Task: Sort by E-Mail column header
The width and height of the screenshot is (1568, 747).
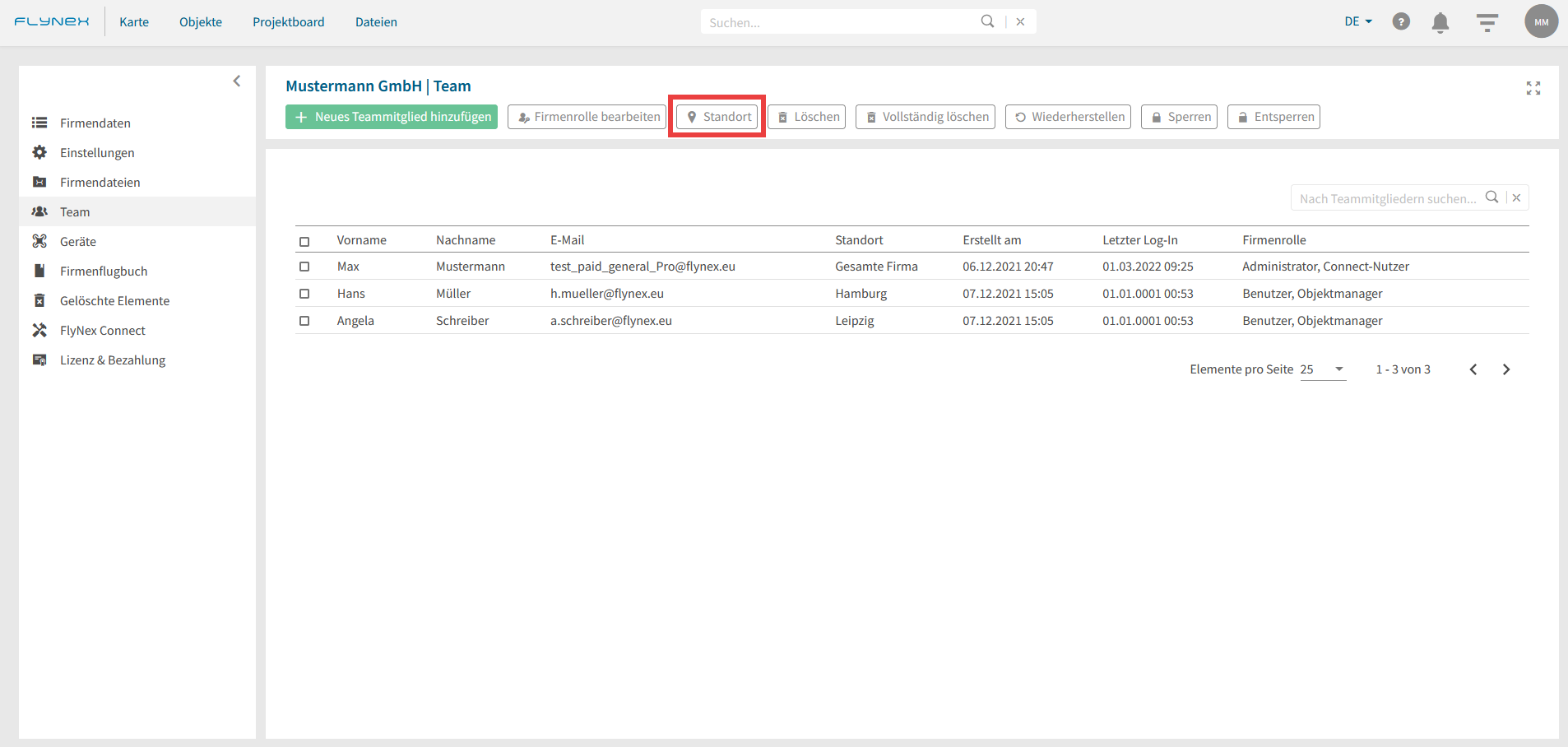Action: pyautogui.click(x=567, y=240)
